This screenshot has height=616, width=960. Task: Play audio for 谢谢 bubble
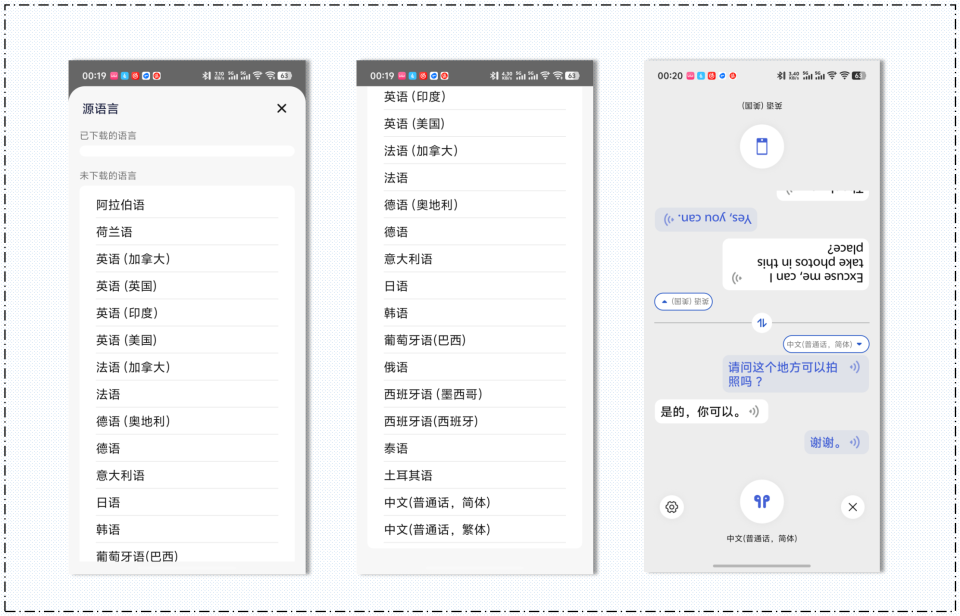(x=855, y=442)
